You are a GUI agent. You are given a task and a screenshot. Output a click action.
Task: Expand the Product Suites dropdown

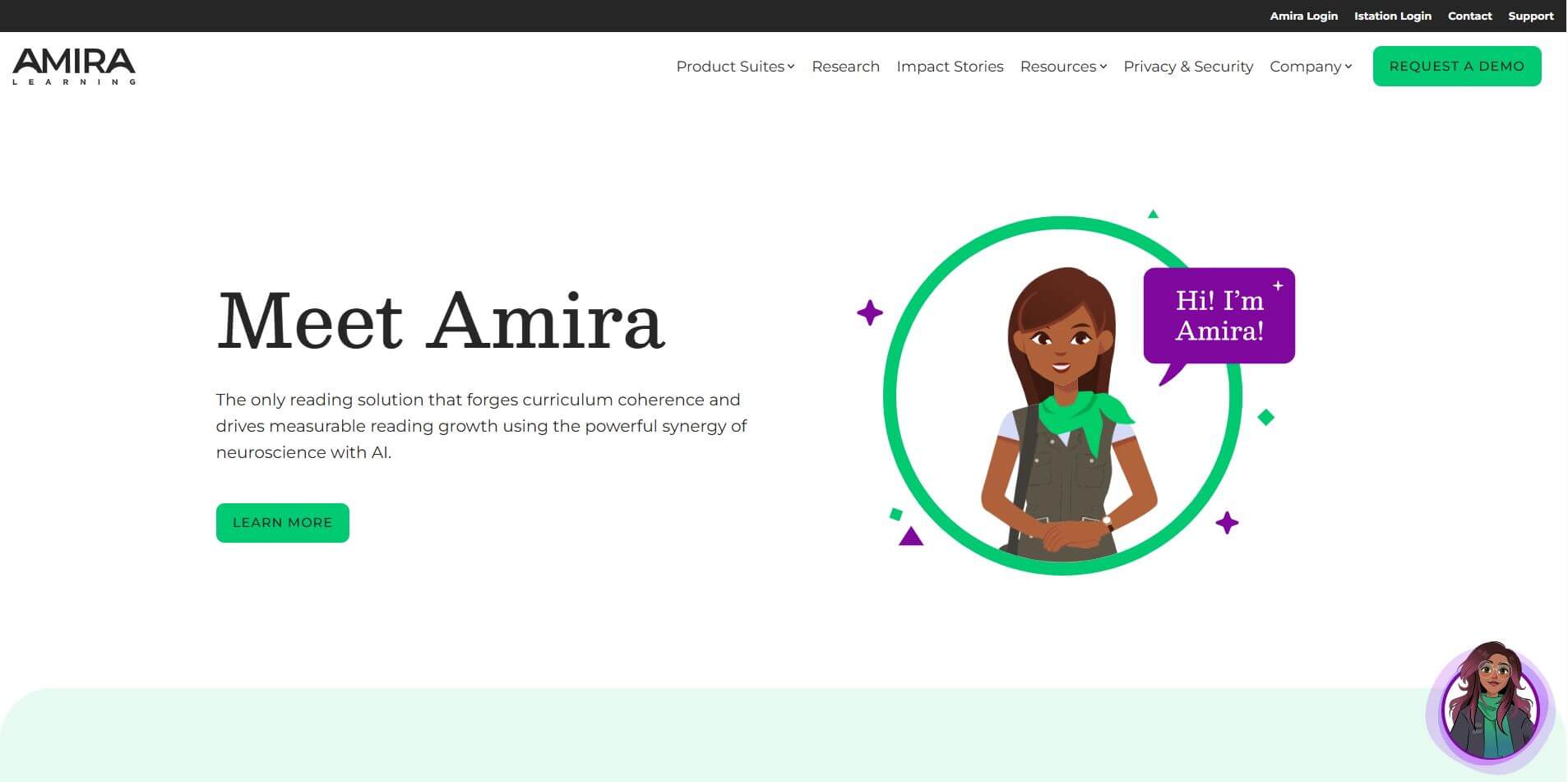(x=734, y=67)
